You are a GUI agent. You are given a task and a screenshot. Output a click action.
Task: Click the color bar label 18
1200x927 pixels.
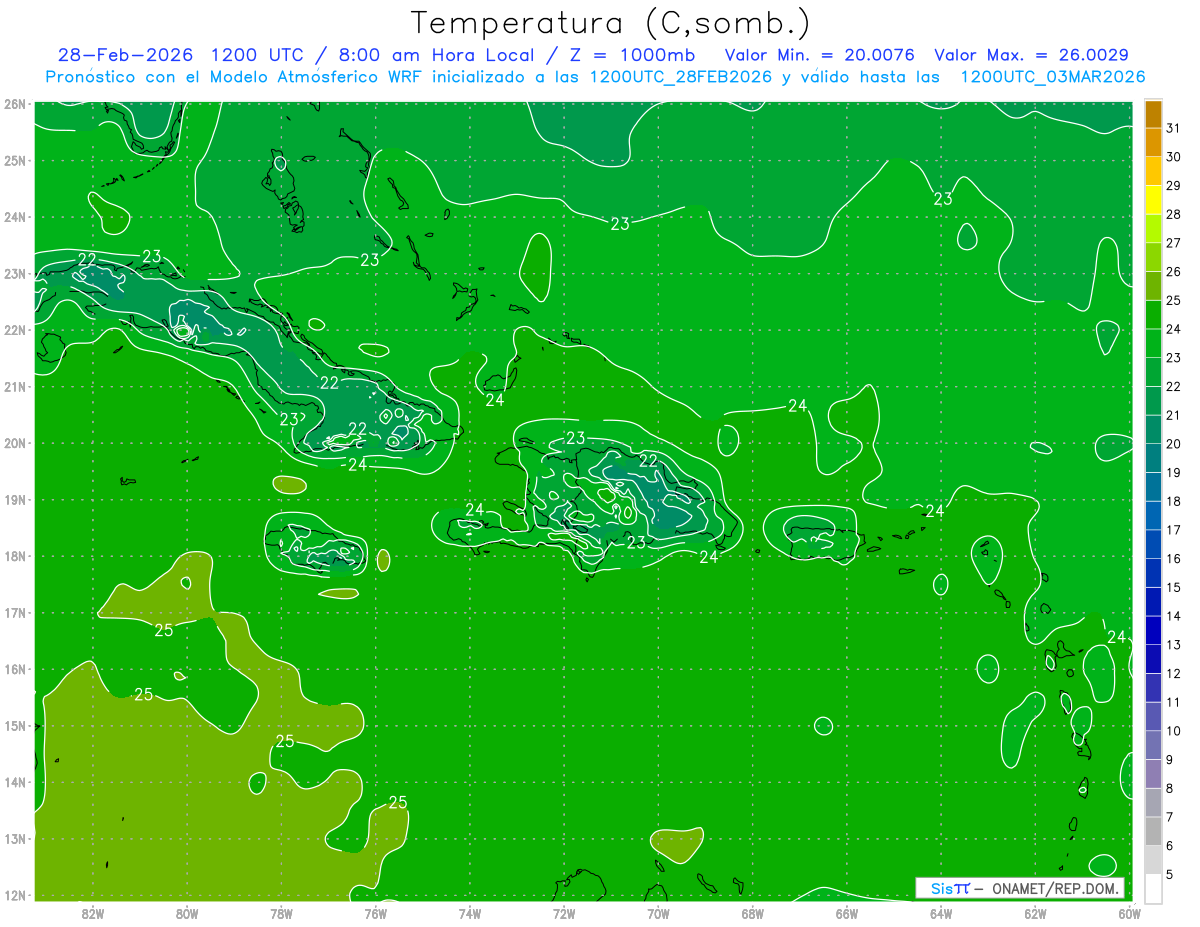1174,501
